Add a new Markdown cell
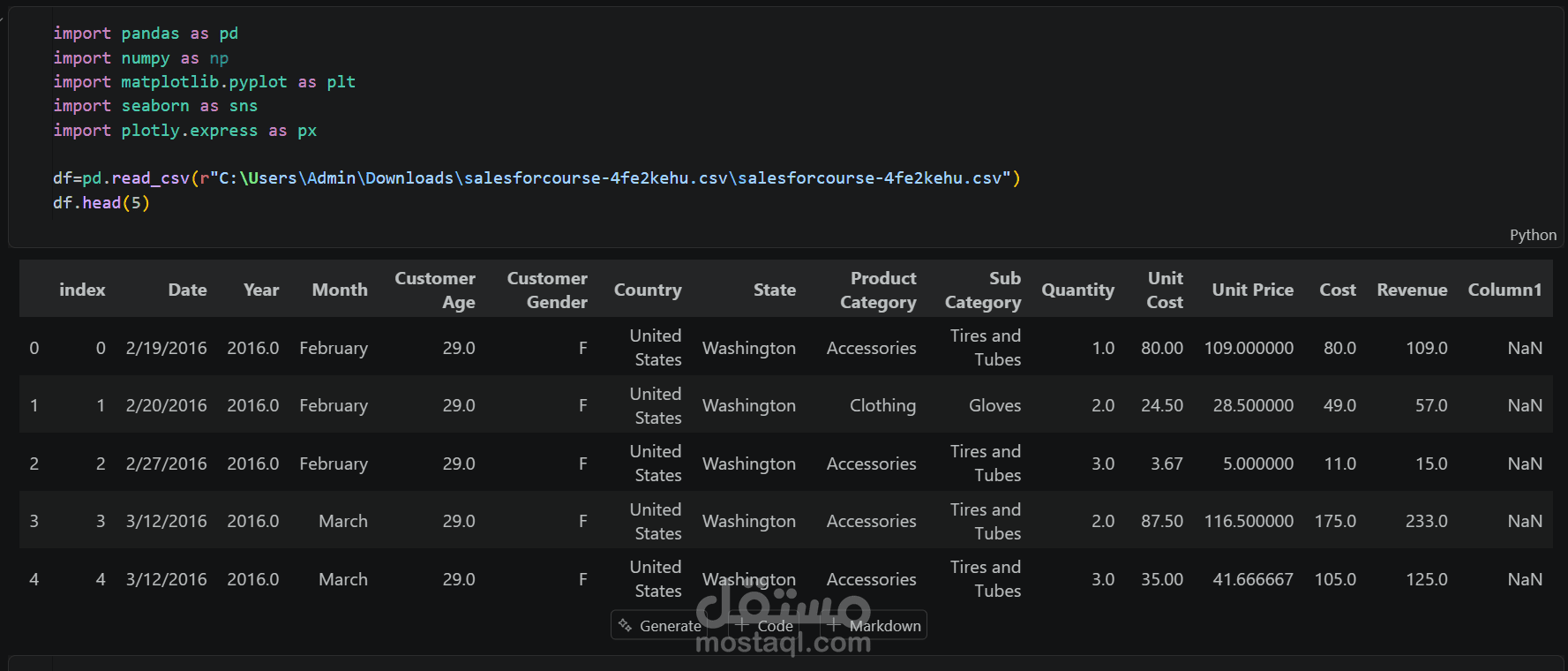Image resolution: width=1568 pixels, height=671 pixels. pos(875,625)
